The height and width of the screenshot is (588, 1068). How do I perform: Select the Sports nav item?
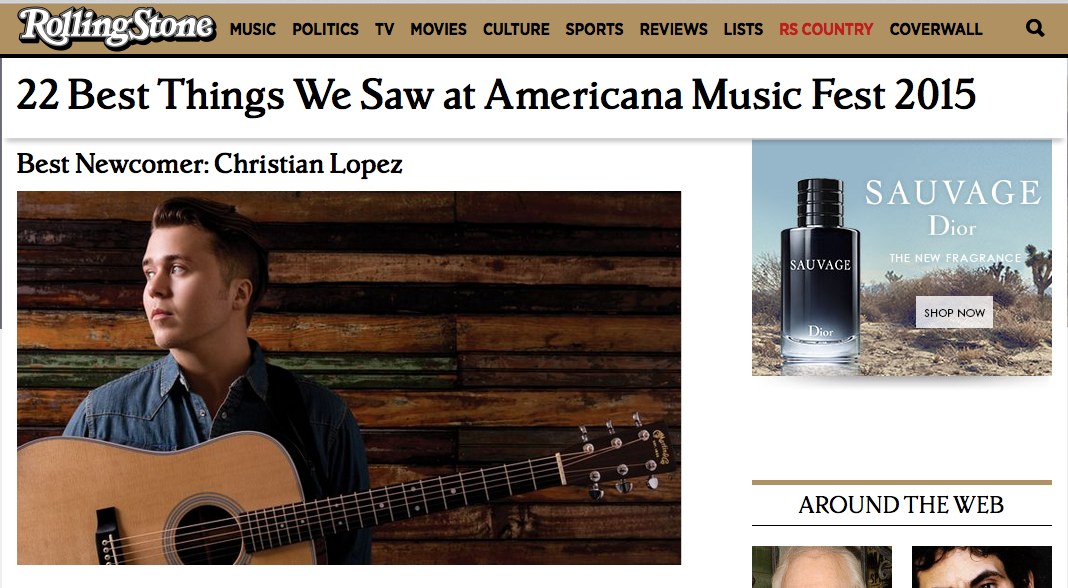(x=594, y=29)
